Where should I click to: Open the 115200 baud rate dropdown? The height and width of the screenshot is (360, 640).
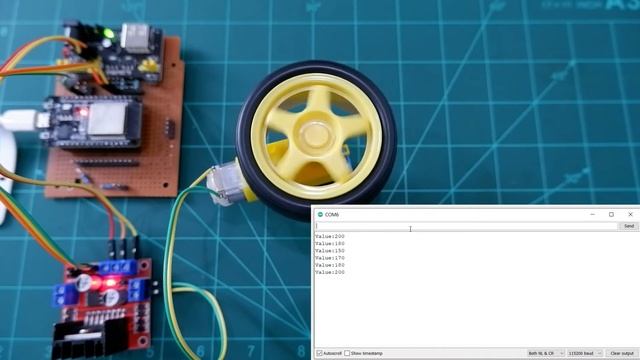point(584,353)
